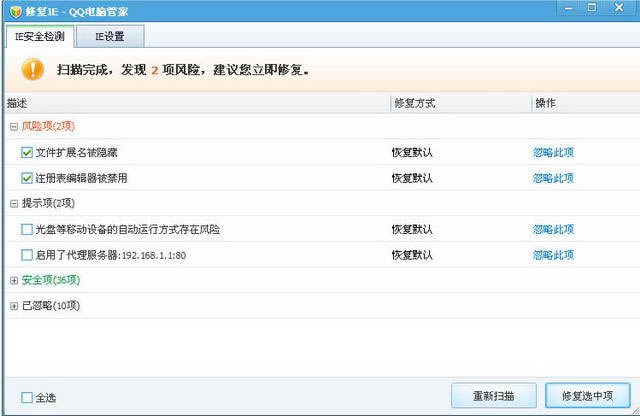Check the 光盘等移动设备 autorun risk checkbox
640x416 pixels.
(27, 229)
